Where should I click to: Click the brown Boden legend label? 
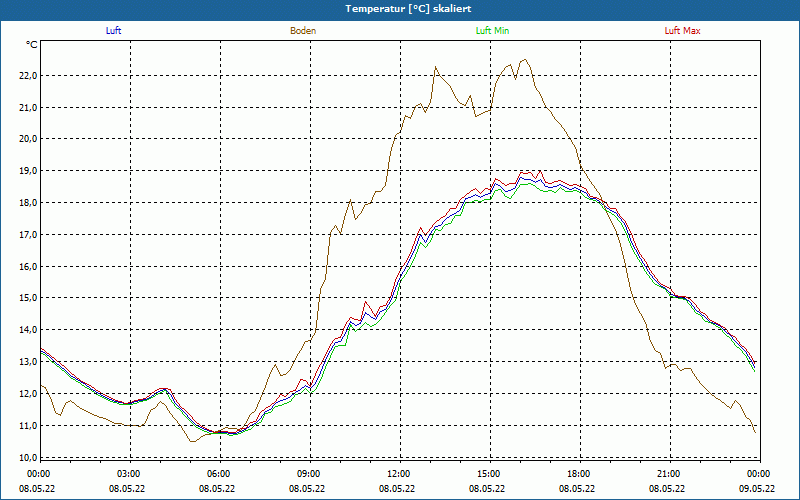[303, 31]
